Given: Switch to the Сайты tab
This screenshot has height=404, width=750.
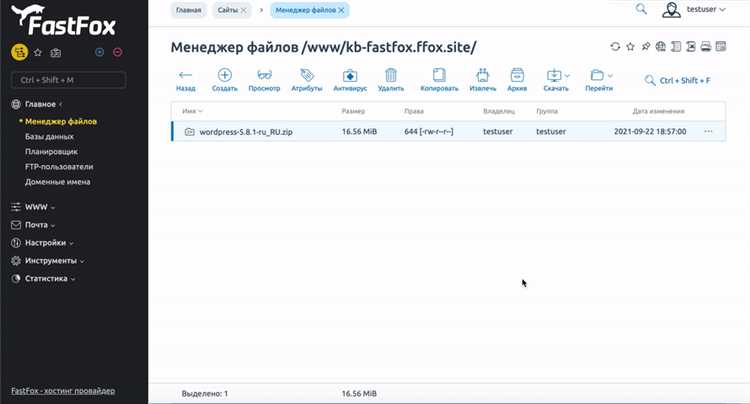Looking at the screenshot, I should coord(228,10).
